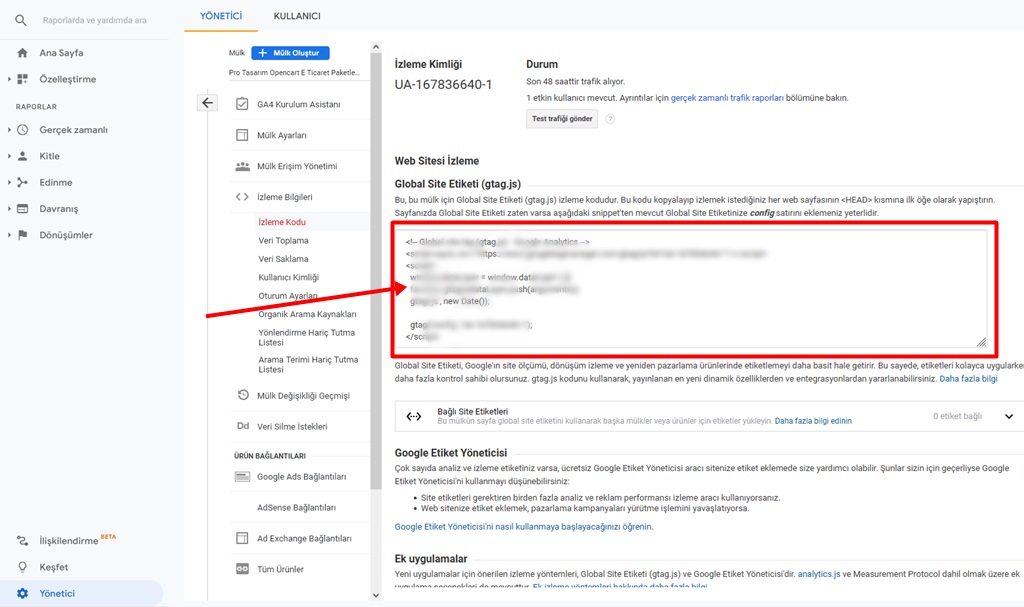This screenshot has width=1024, height=607.
Task: Click the help question mark icon
Action: pyautogui.click(x=610, y=119)
